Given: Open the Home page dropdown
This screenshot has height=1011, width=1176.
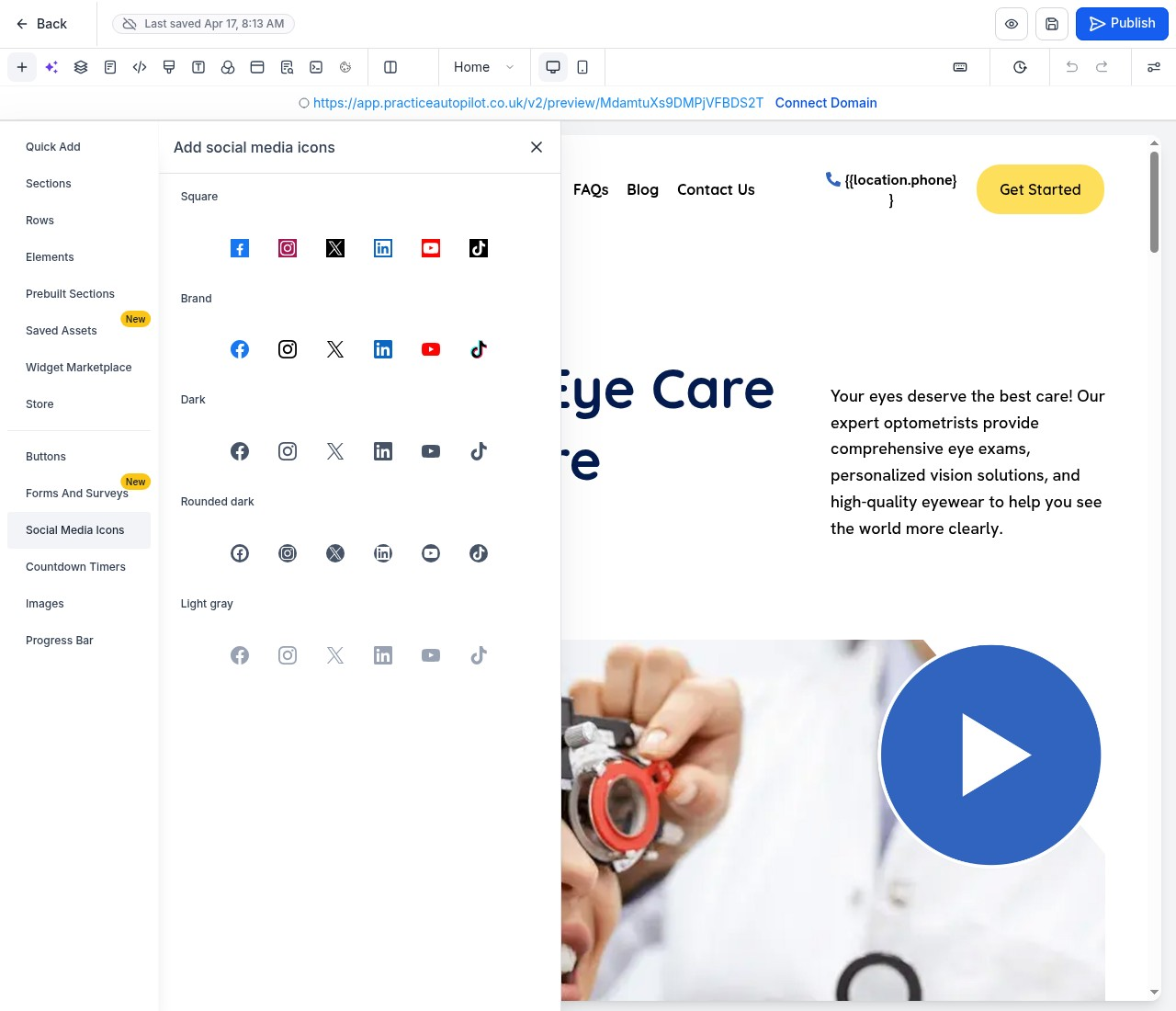Looking at the screenshot, I should [x=484, y=67].
